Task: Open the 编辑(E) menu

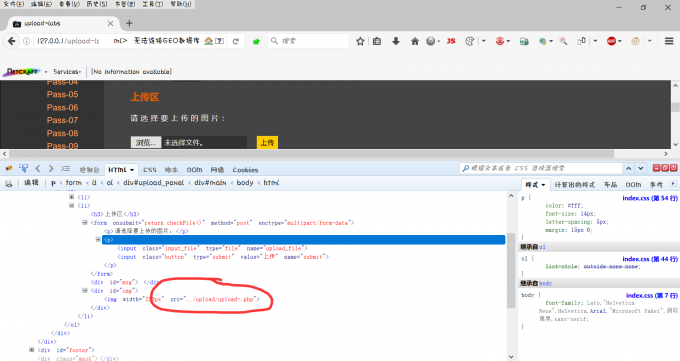Action: tap(42, 3)
